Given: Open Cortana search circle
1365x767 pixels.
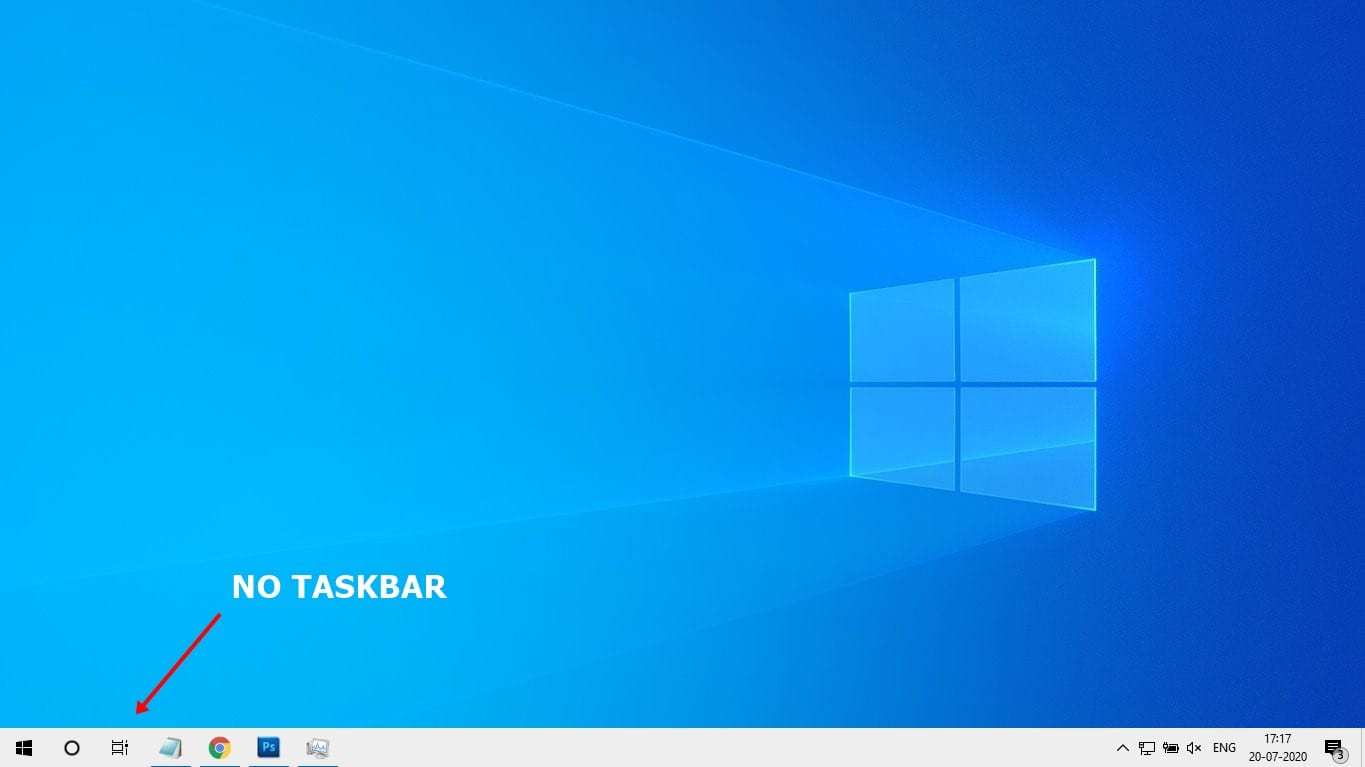Looking at the screenshot, I should tap(72, 748).
